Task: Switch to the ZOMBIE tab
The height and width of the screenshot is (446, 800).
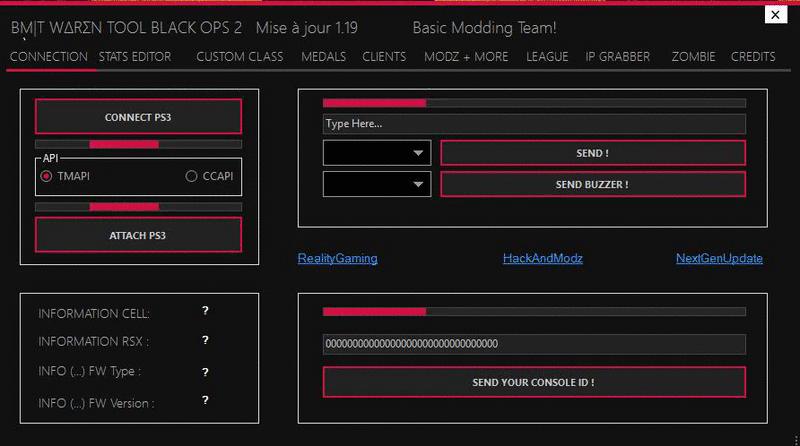Action: click(693, 57)
